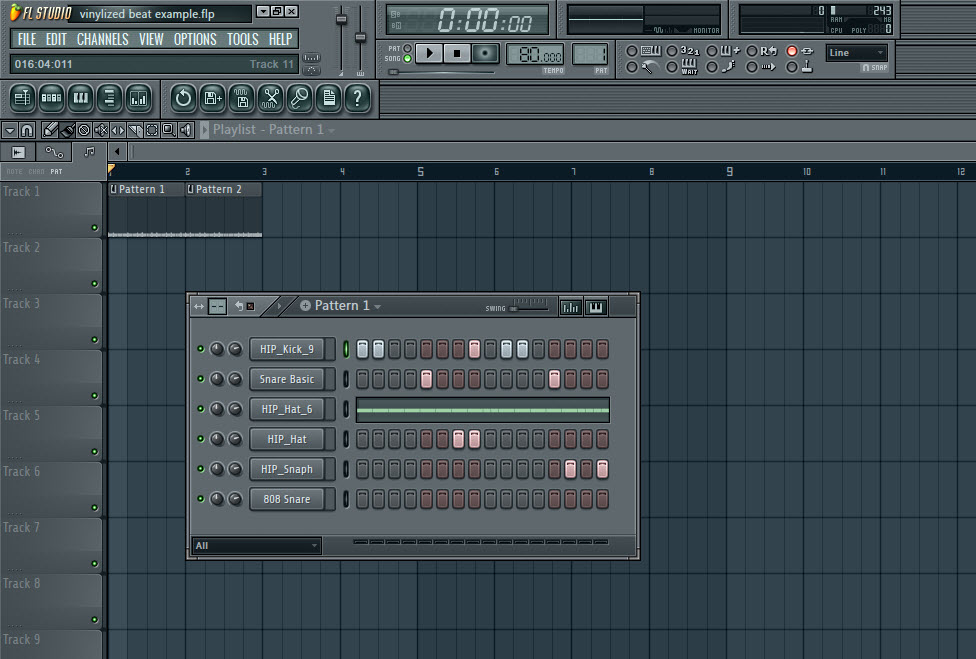Image resolution: width=976 pixels, height=659 pixels.
Task: Open OPTIONS menu
Action: 195,39
